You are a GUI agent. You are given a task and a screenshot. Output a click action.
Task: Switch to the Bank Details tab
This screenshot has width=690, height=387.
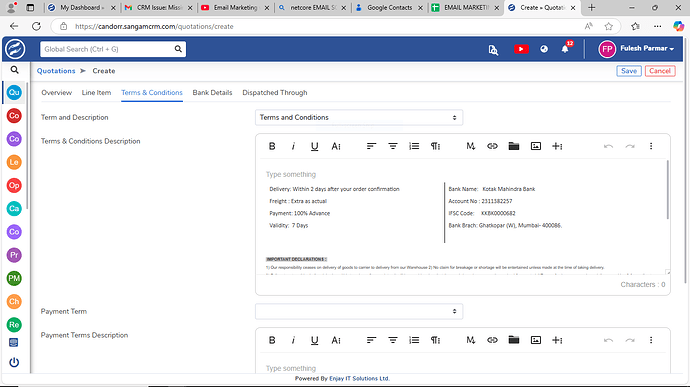(212, 92)
